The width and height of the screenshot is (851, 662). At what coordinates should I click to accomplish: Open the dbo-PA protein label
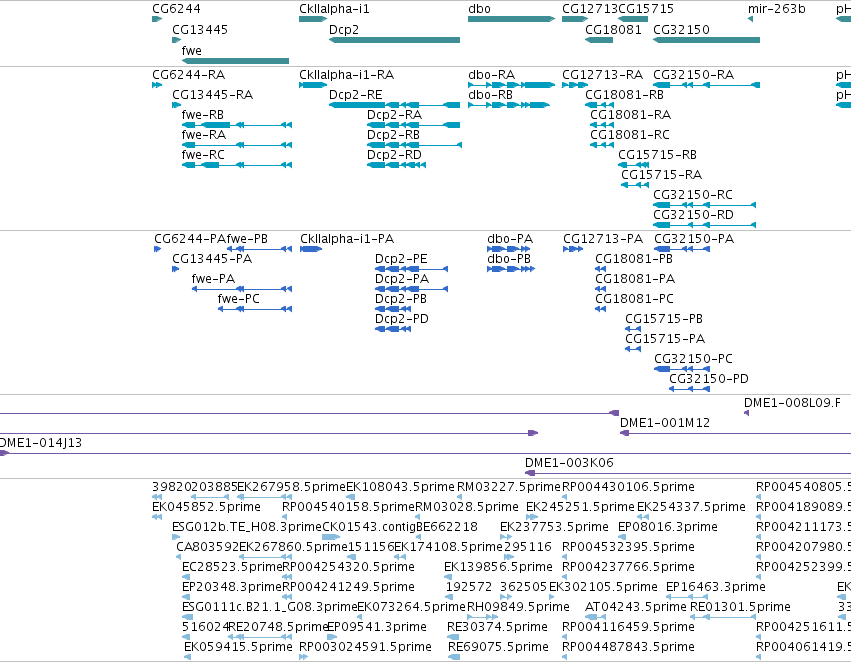(x=510, y=239)
